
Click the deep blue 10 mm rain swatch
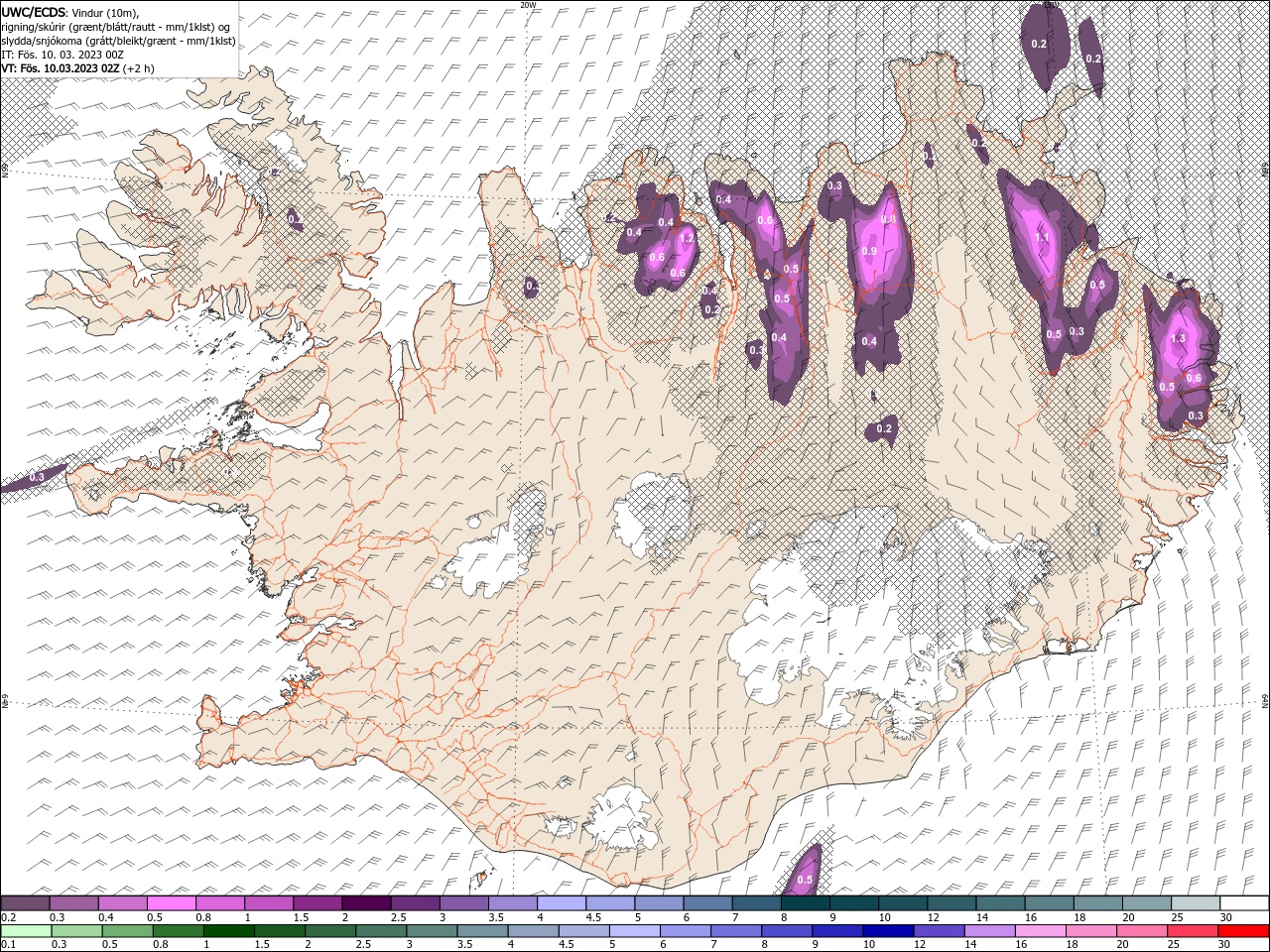click(x=887, y=931)
